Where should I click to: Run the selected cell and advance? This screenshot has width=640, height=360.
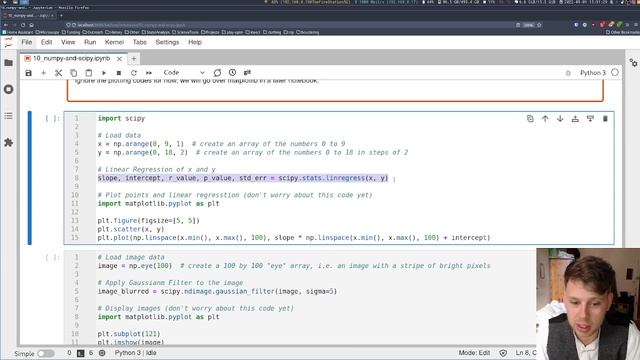click(x=104, y=73)
